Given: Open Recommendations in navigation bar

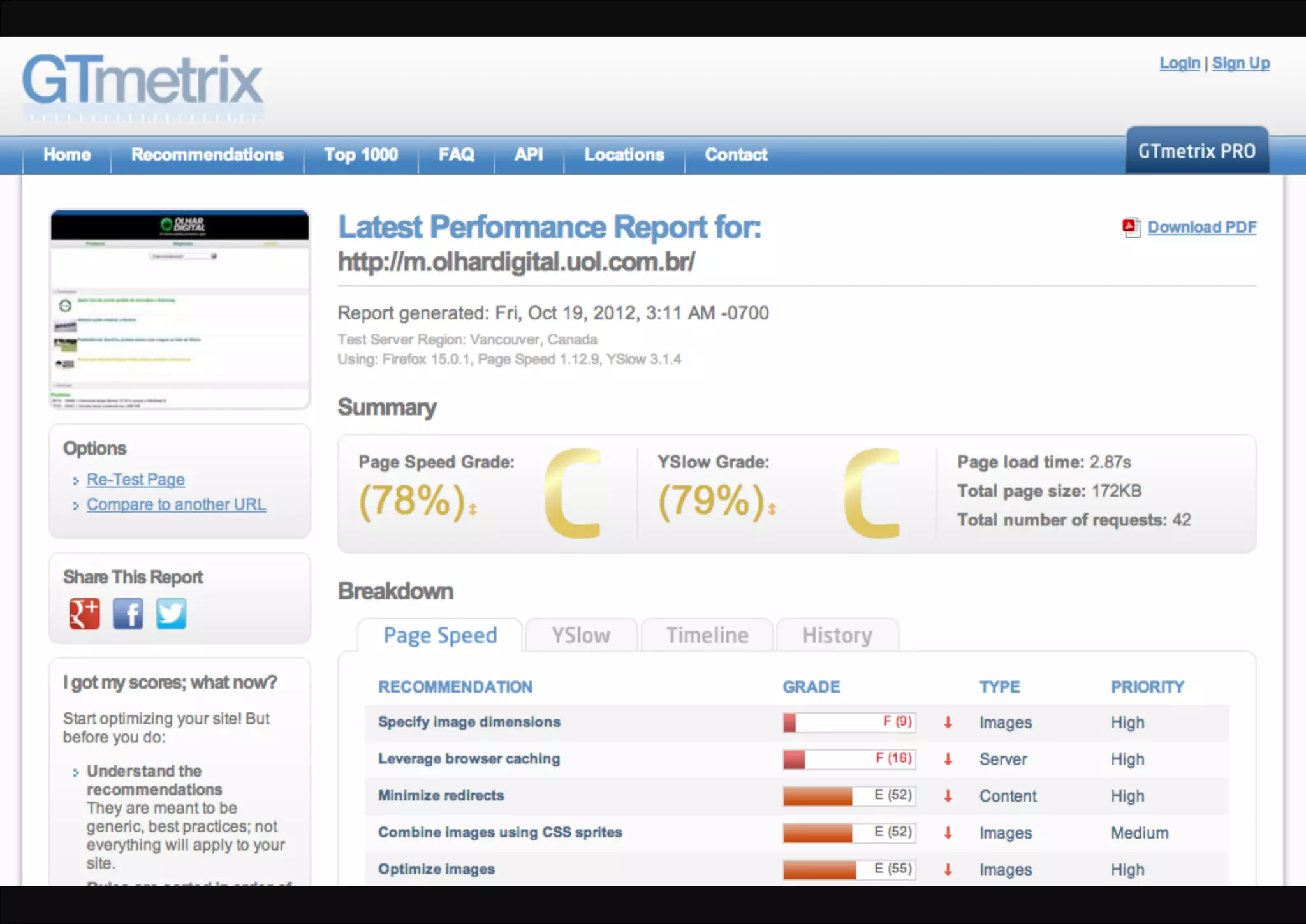Looking at the screenshot, I should coord(207,155).
